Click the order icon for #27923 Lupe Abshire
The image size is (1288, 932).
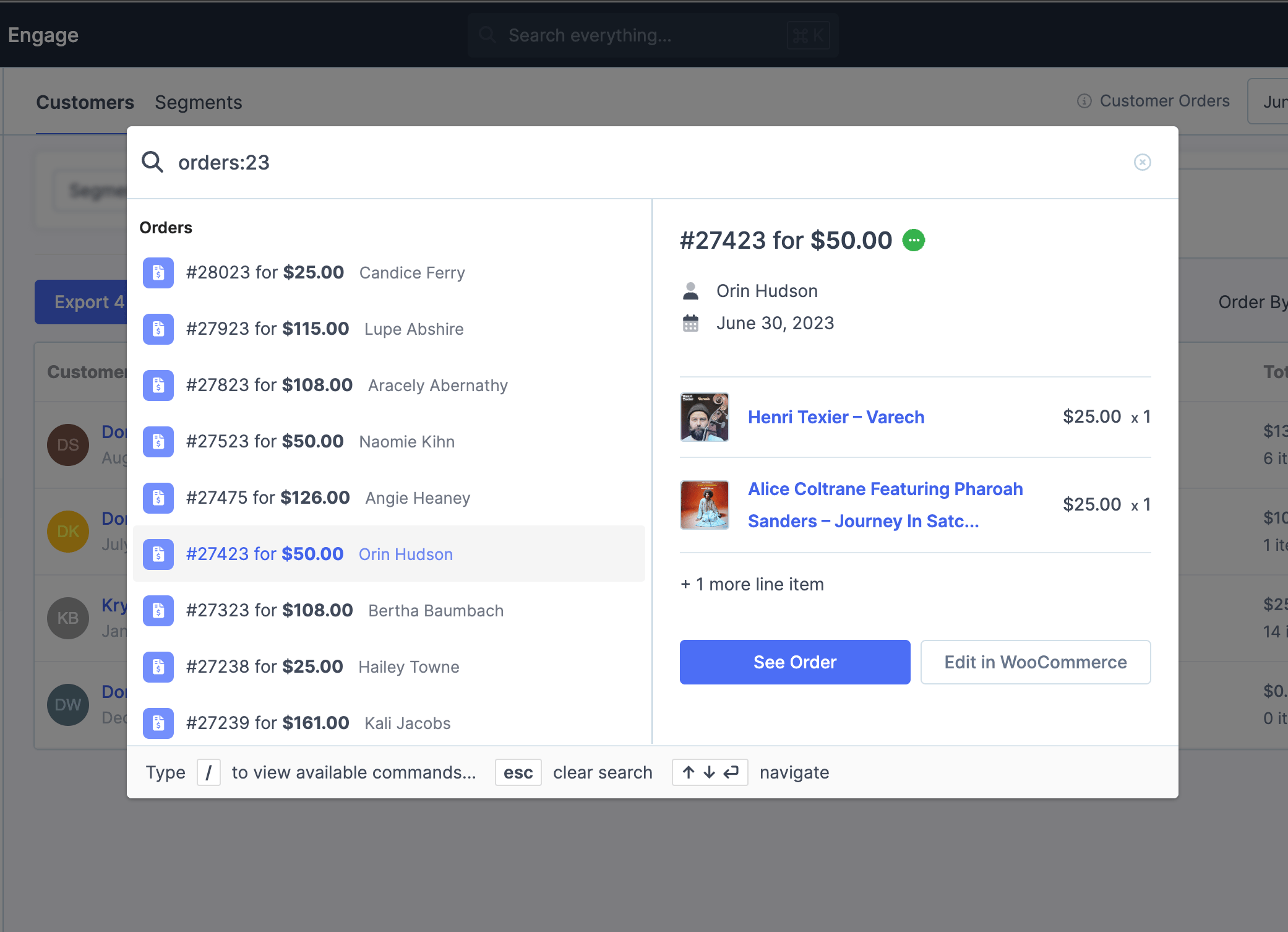(158, 329)
